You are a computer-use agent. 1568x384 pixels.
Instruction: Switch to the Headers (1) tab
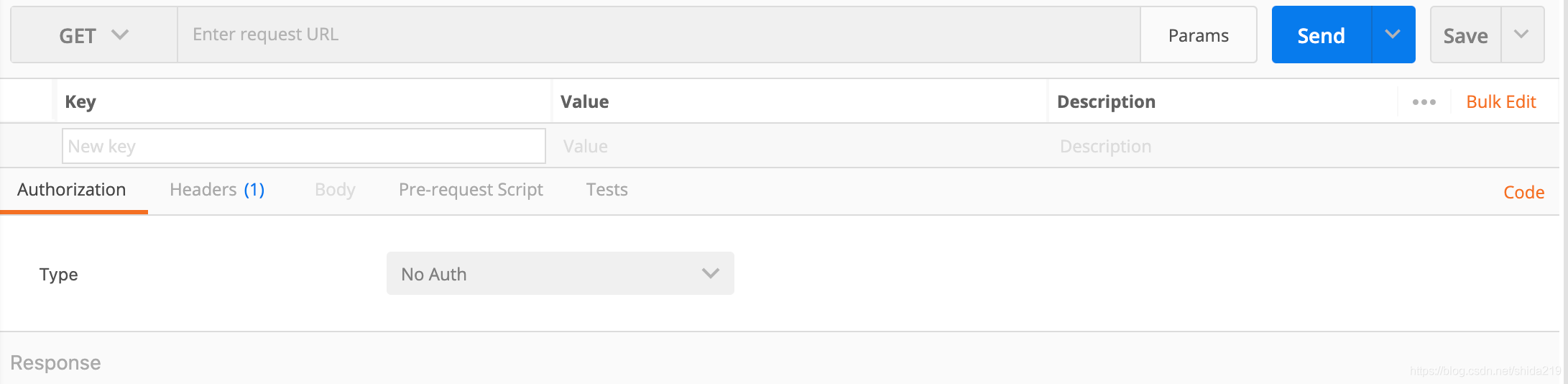(x=217, y=190)
